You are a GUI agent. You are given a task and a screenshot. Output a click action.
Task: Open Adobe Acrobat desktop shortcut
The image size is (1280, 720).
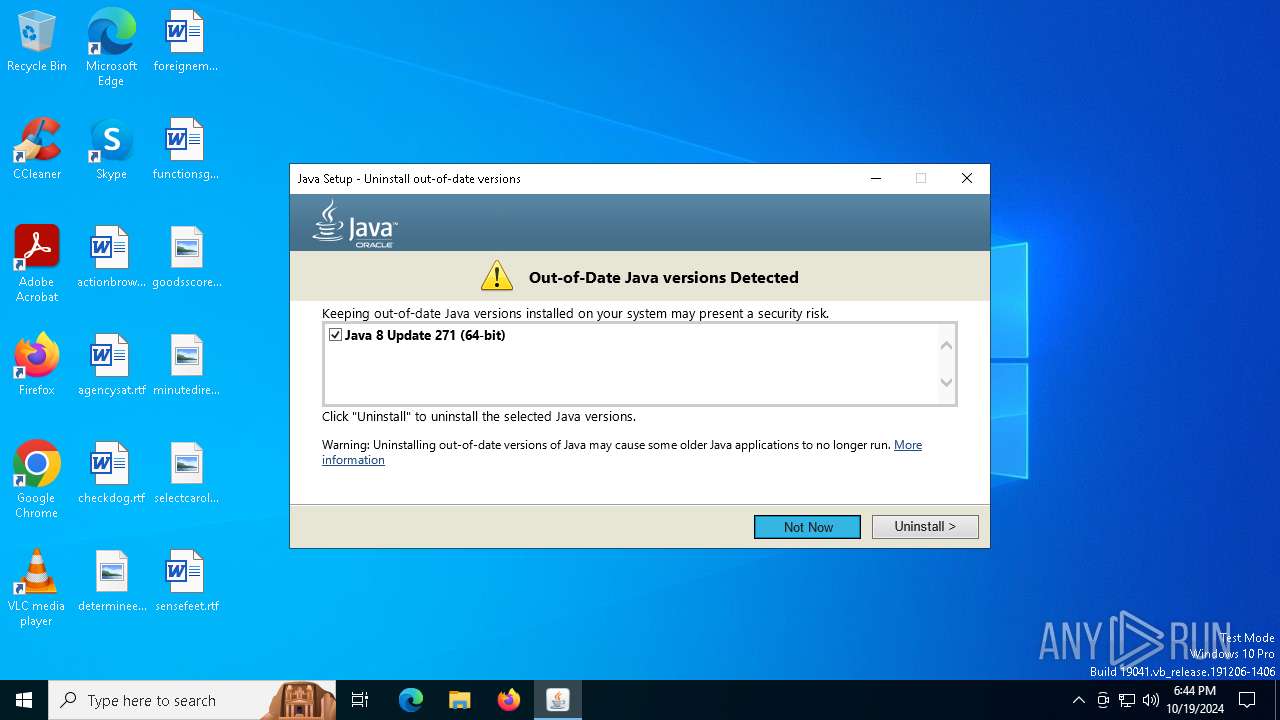pos(37,264)
